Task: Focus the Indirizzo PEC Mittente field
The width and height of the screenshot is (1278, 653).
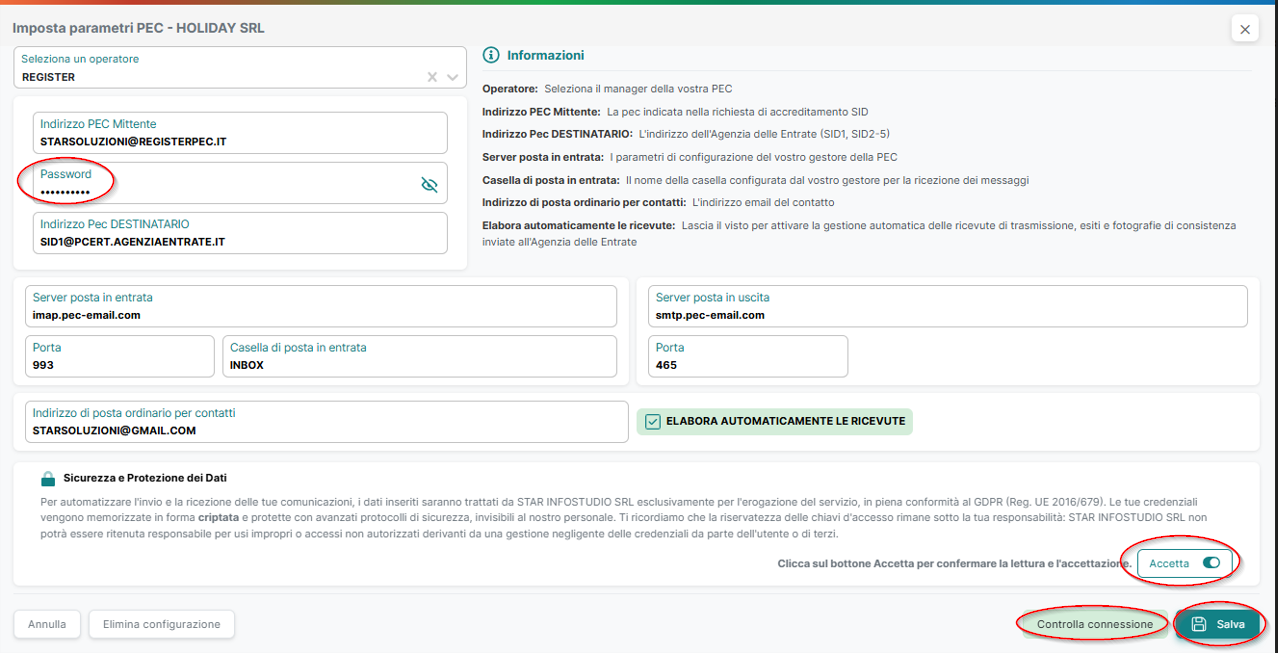Action: pos(240,133)
